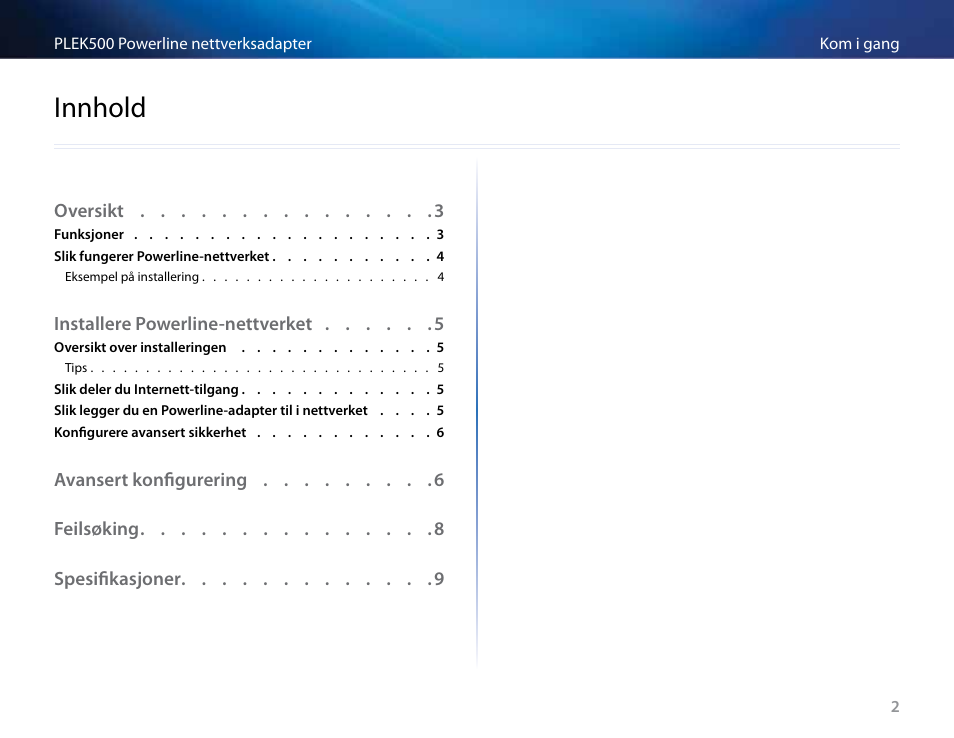Go to Eksempel på installering subsection

click(x=254, y=277)
